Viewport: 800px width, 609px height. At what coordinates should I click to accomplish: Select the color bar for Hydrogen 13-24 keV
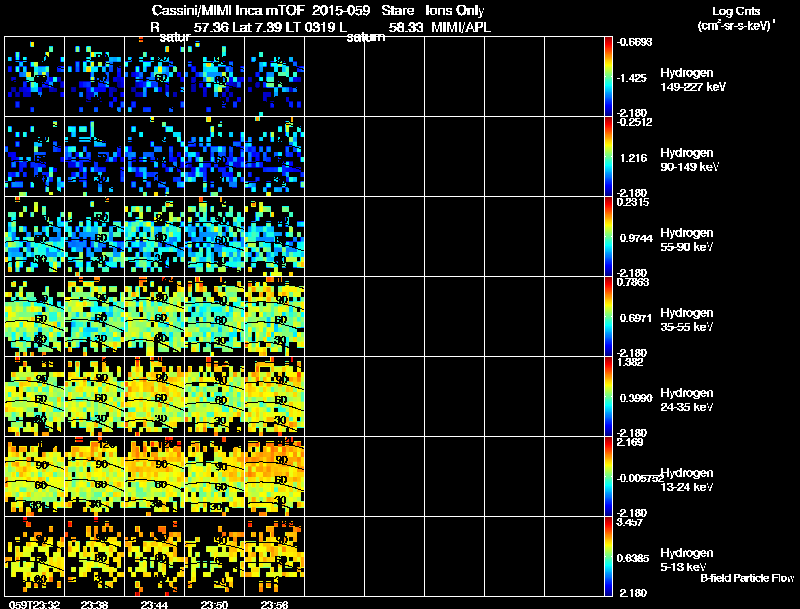tap(609, 477)
